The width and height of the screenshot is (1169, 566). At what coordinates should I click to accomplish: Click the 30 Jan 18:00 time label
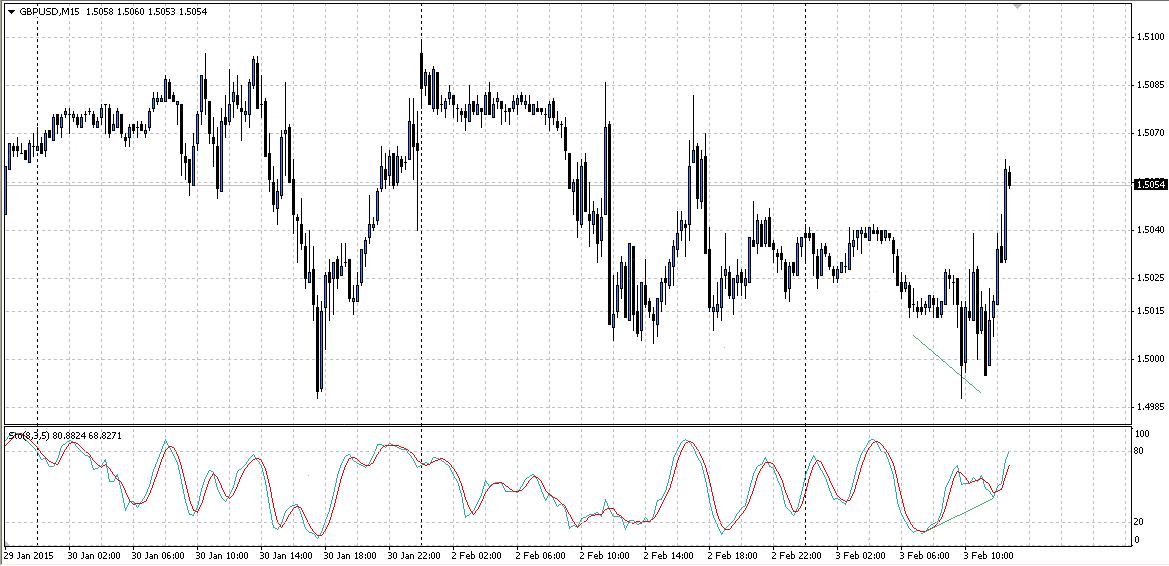point(350,556)
